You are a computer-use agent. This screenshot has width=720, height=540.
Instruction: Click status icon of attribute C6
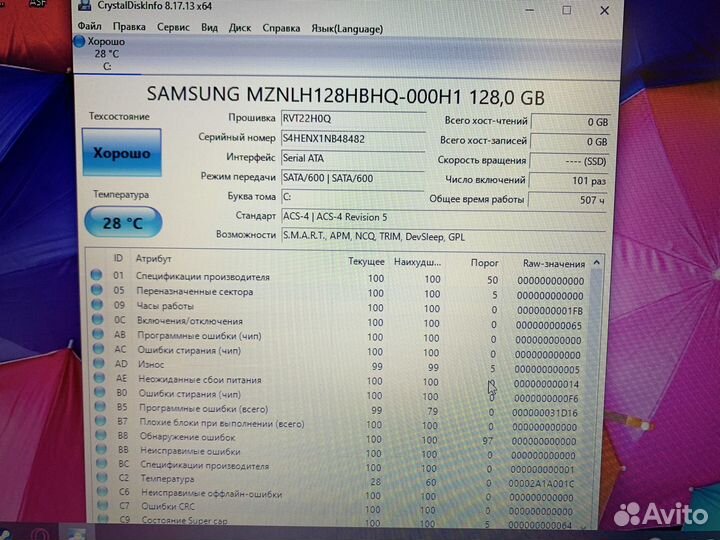point(103,491)
